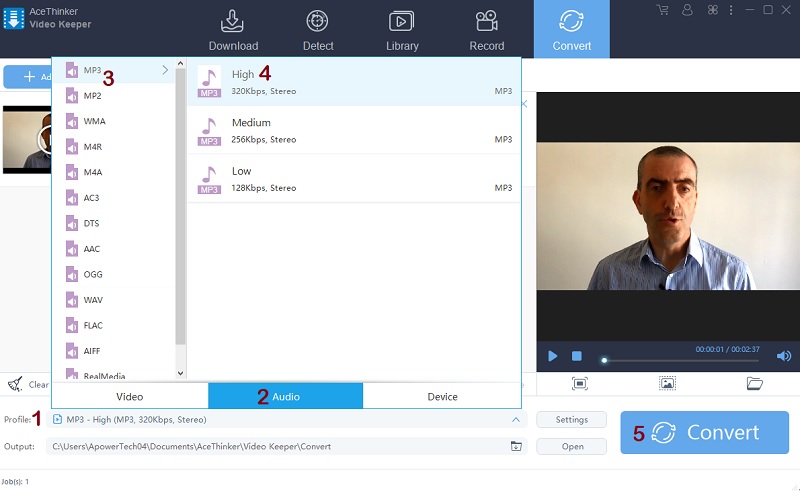Click the Settings button
The height and width of the screenshot is (491, 800).
(x=571, y=420)
